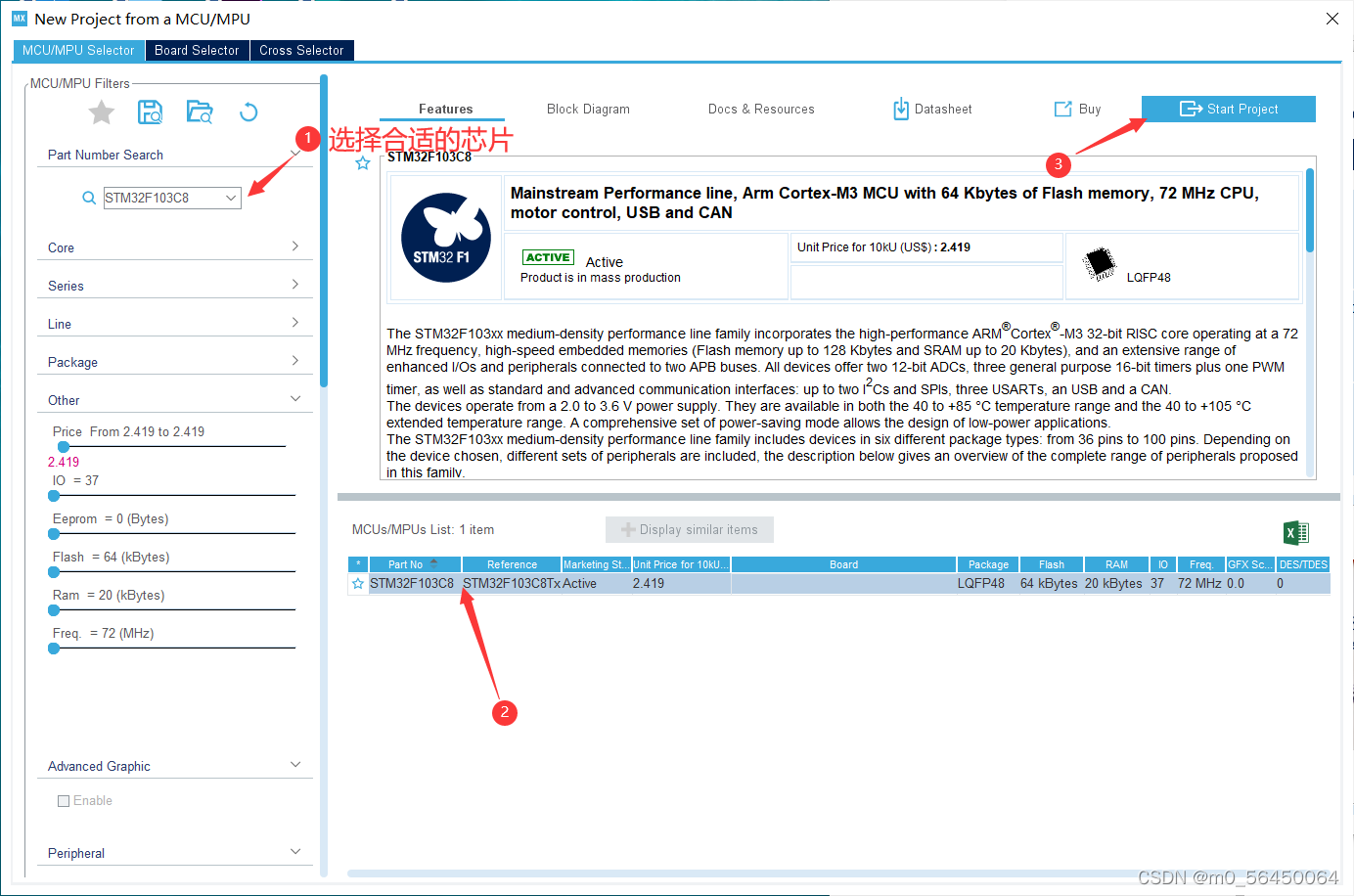Open the Docs & Resources tab

pos(761,110)
